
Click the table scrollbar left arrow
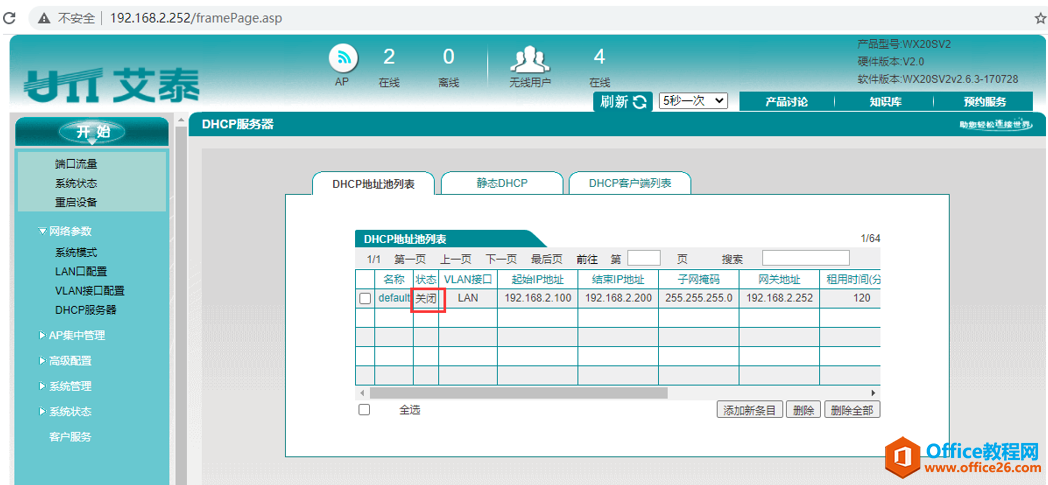tap(362, 393)
